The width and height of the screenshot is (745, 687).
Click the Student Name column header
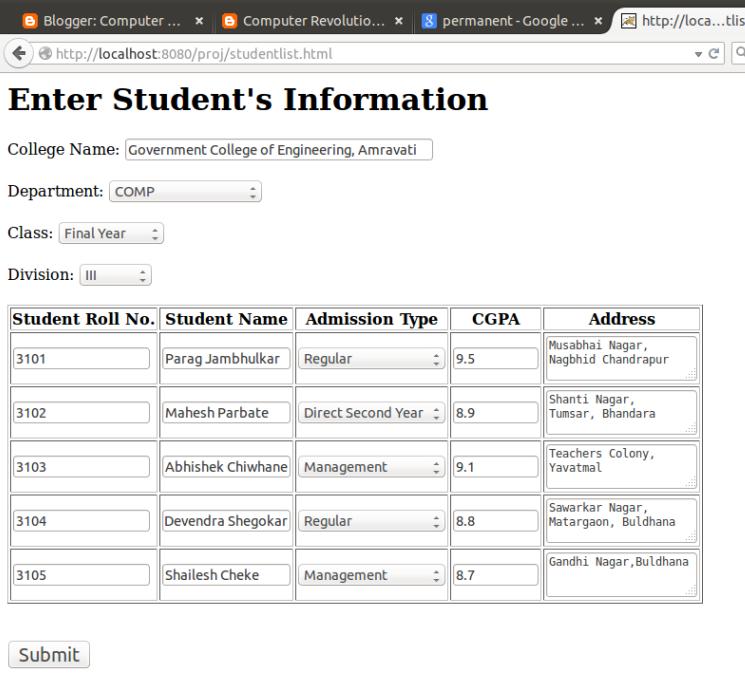point(226,319)
